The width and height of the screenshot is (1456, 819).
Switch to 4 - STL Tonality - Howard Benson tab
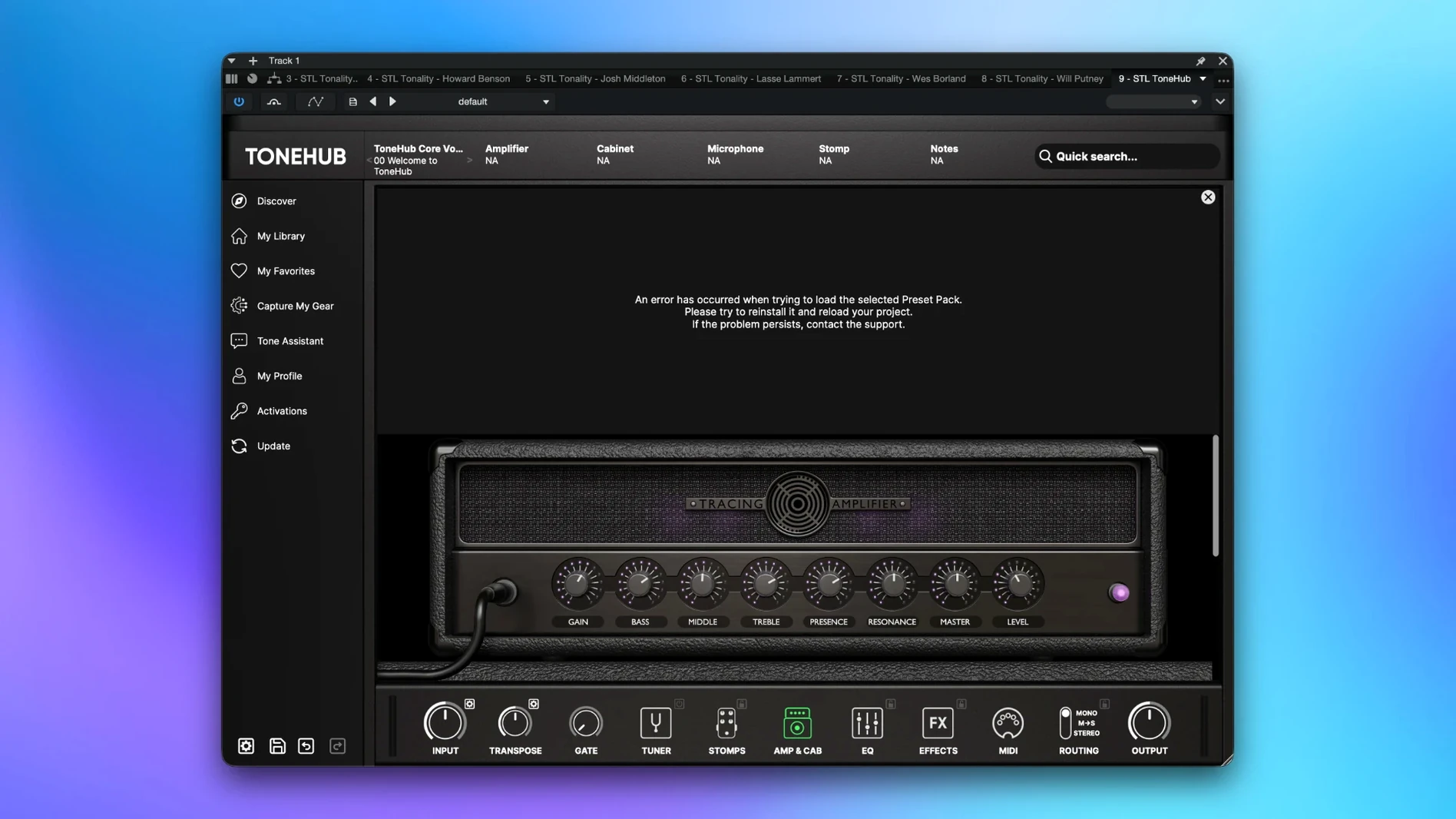(438, 78)
